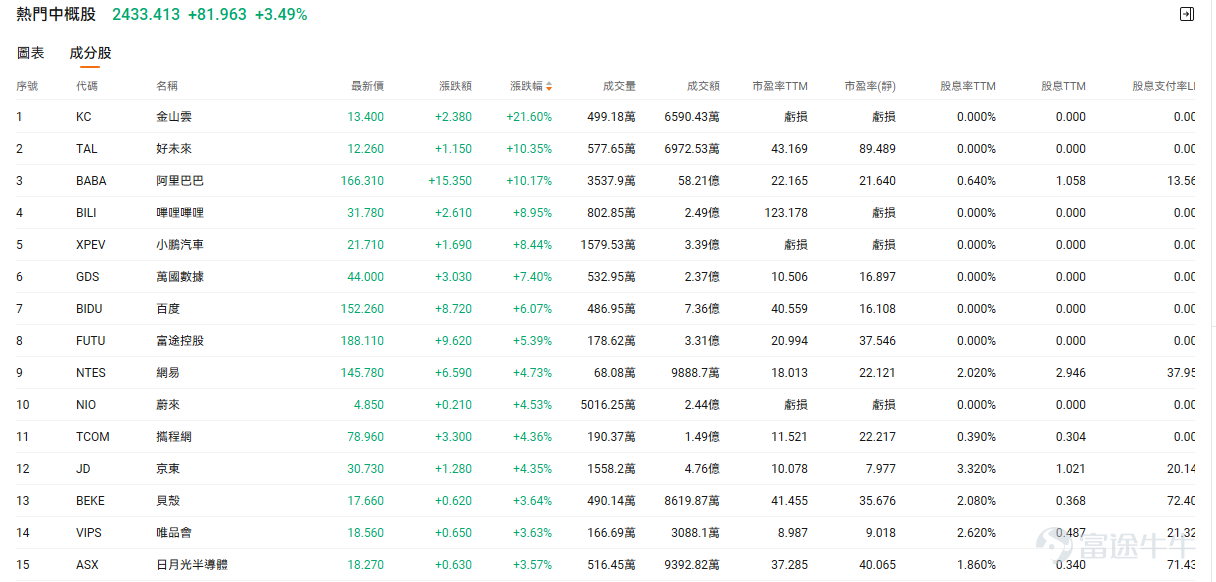The height and width of the screenshot is (582, 1216).
Task: Switch to the 圖表 tab
Action: point(30,53)
